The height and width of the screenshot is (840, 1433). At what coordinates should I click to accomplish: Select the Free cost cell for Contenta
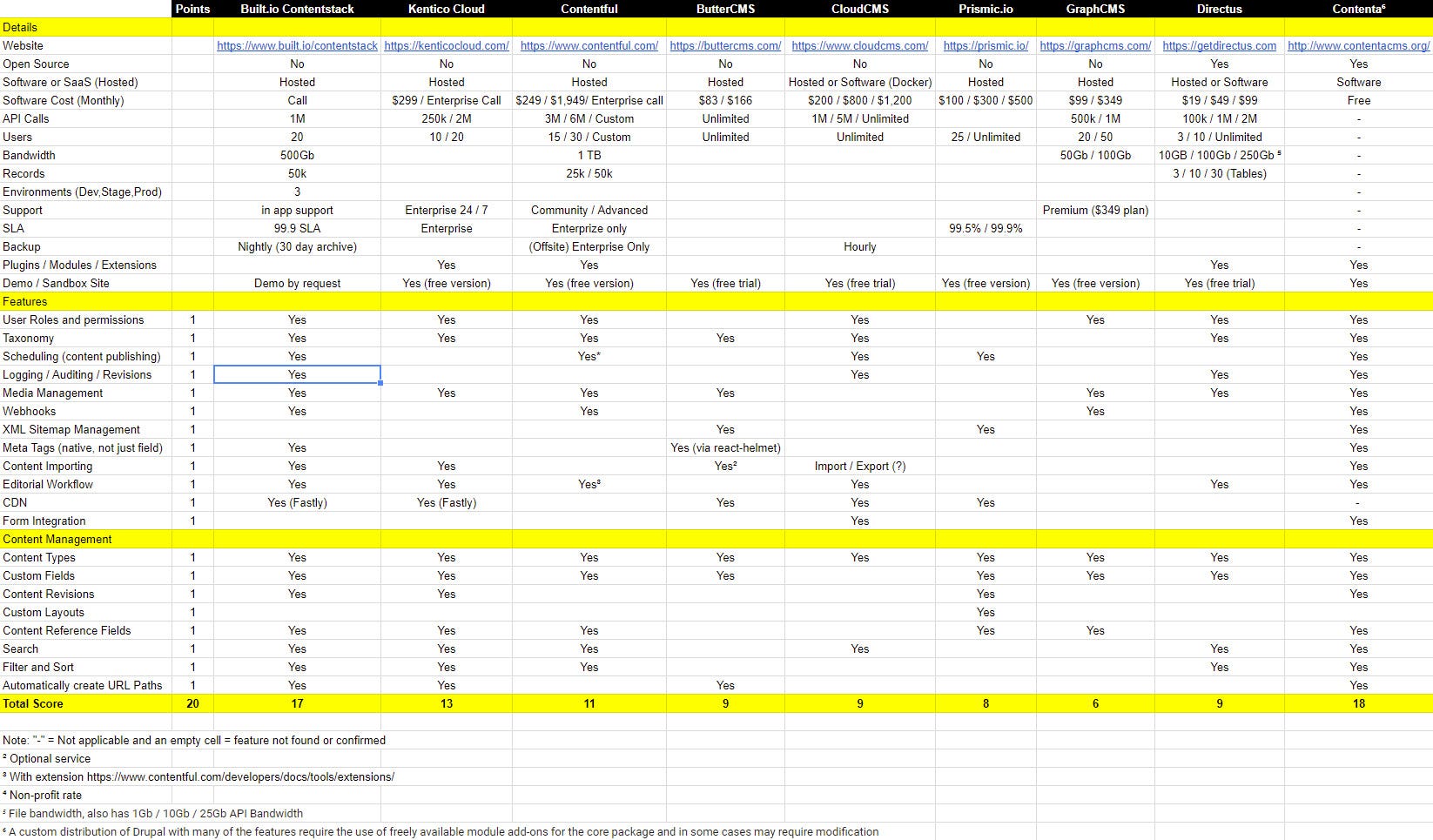click(1359, 100)
